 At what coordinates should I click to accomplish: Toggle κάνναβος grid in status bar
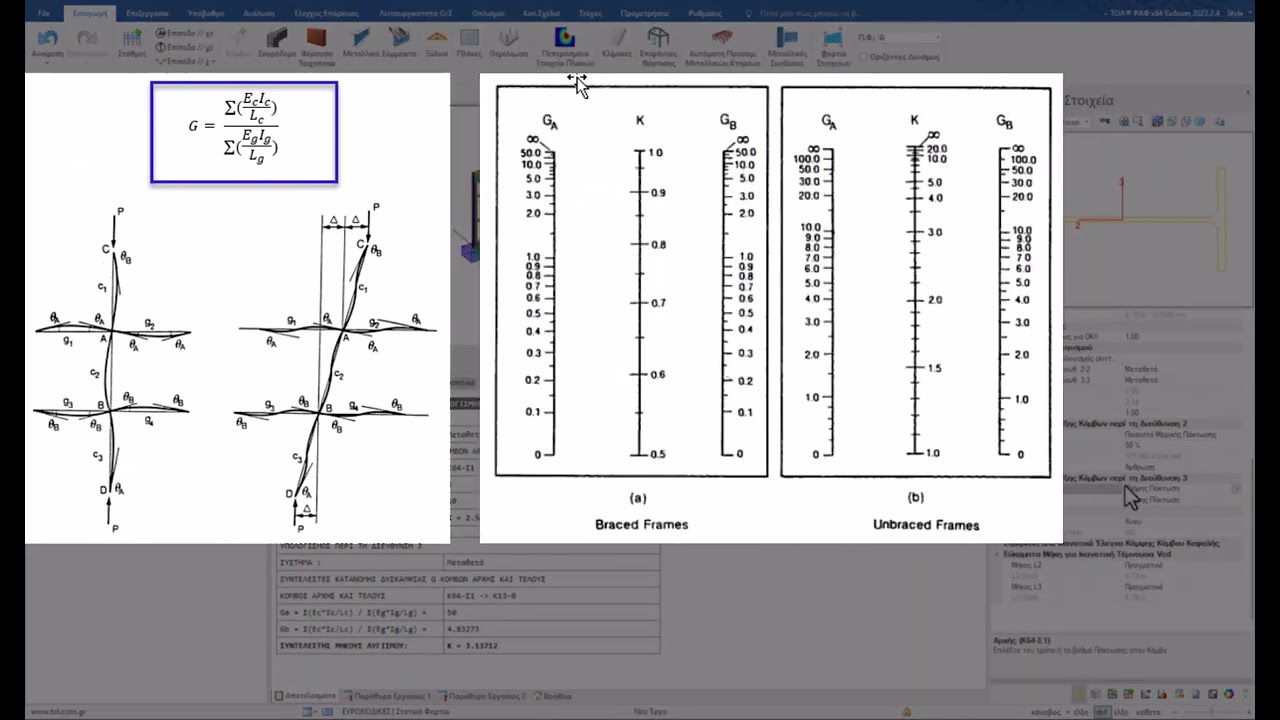click(1045, 712)
